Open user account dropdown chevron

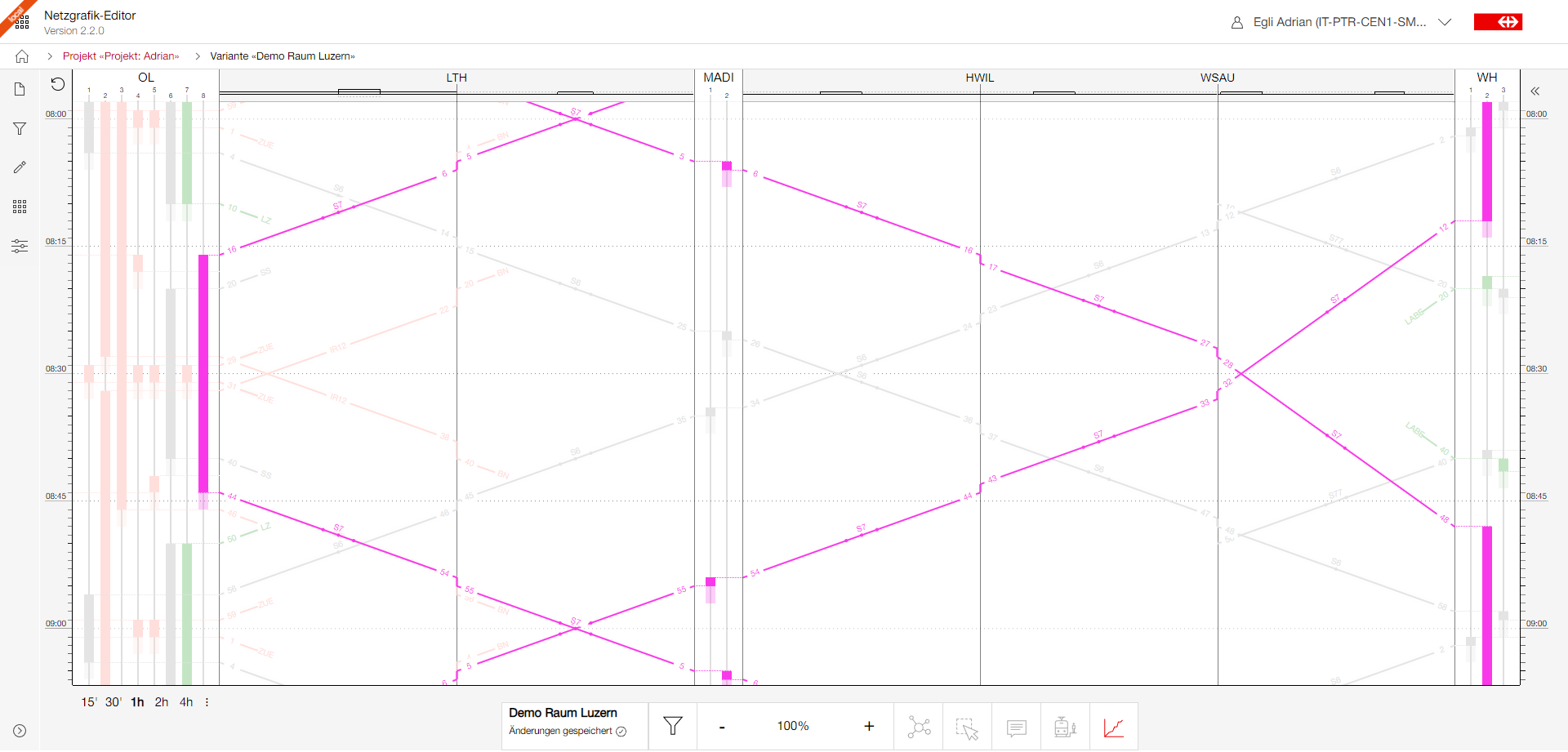coord(1445,22)
